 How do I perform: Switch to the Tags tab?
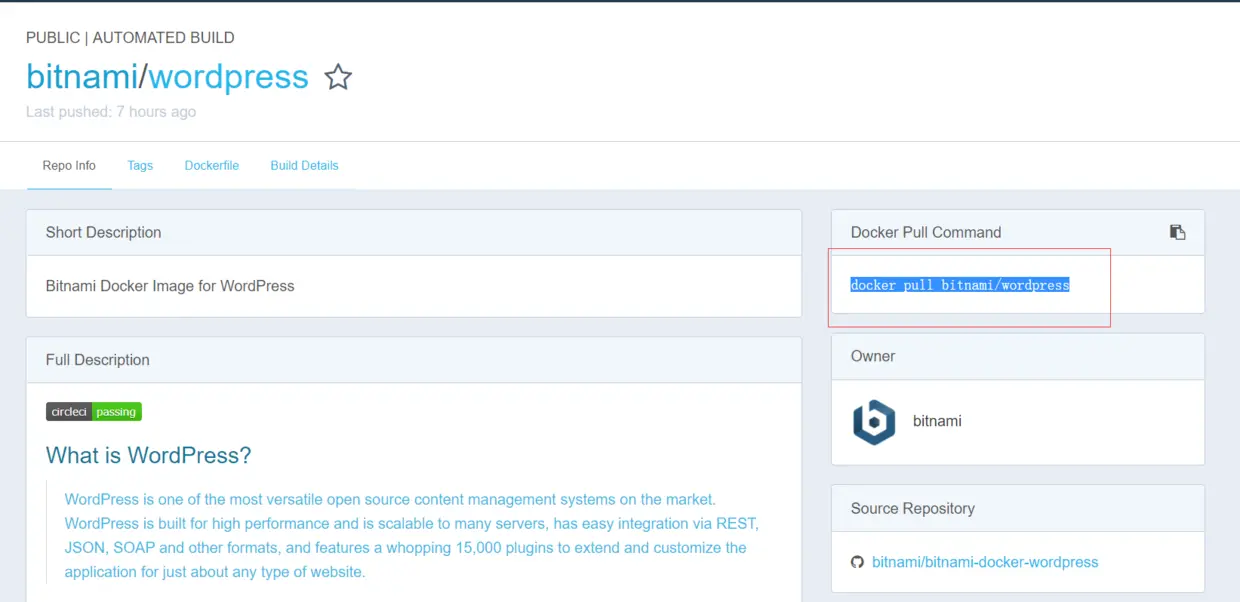pos(140,166)
